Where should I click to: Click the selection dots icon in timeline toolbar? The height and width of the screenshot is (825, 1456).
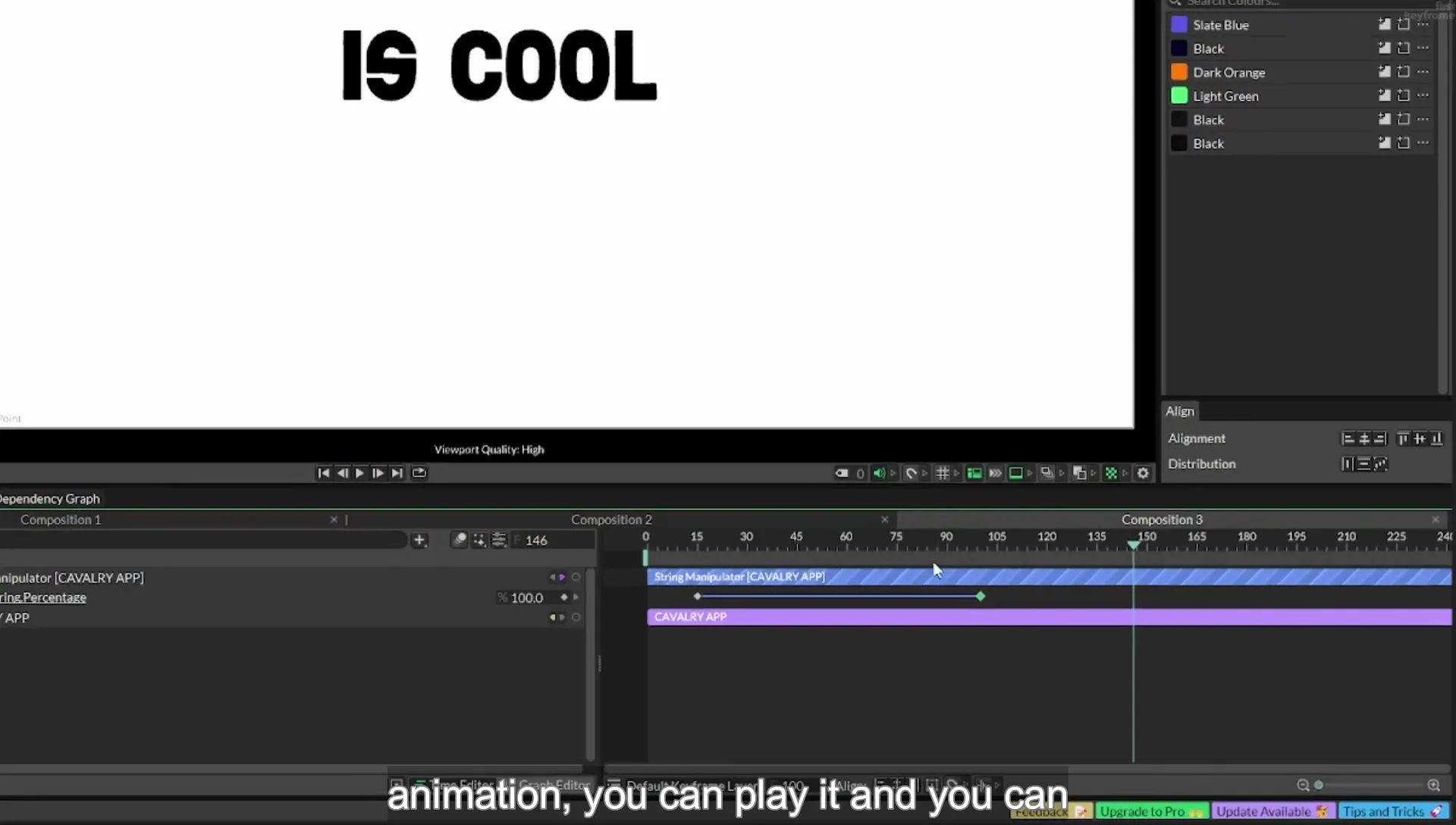click(479, 540)
